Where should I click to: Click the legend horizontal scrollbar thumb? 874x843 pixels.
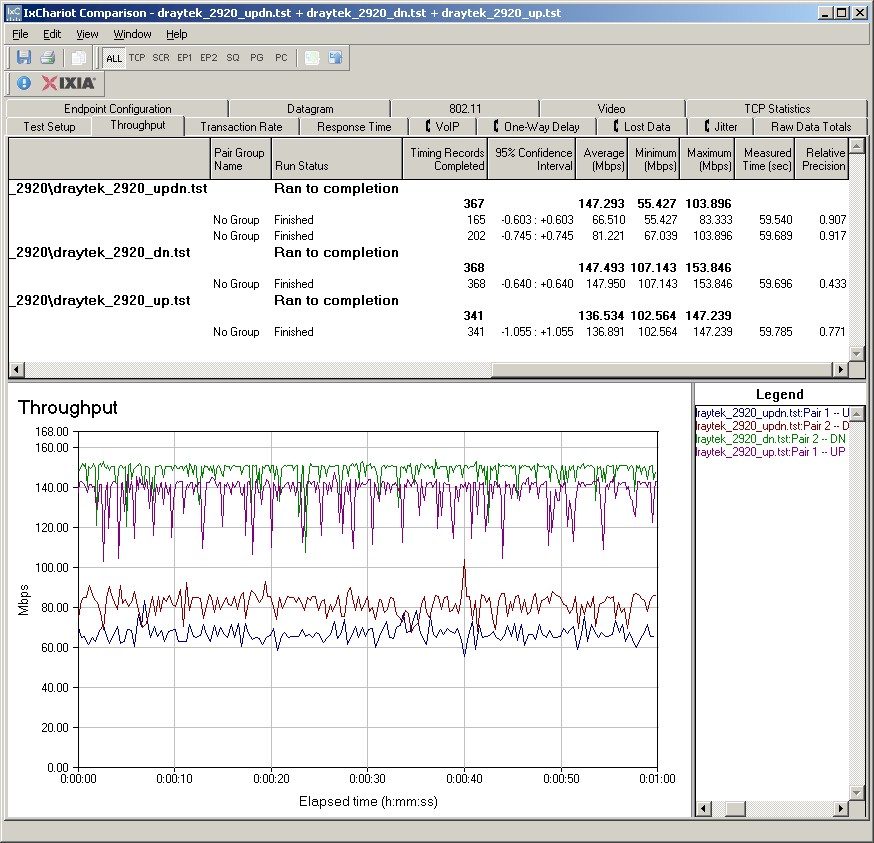tap(735, 808)
